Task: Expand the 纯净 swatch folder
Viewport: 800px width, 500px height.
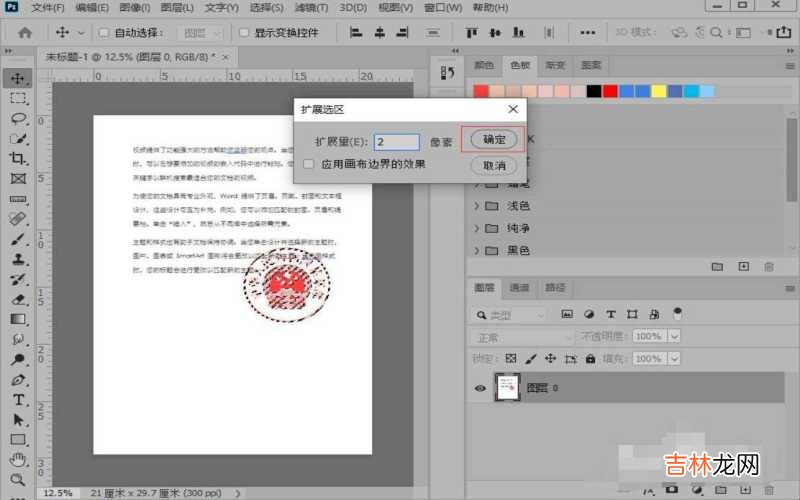Action: 476,228
